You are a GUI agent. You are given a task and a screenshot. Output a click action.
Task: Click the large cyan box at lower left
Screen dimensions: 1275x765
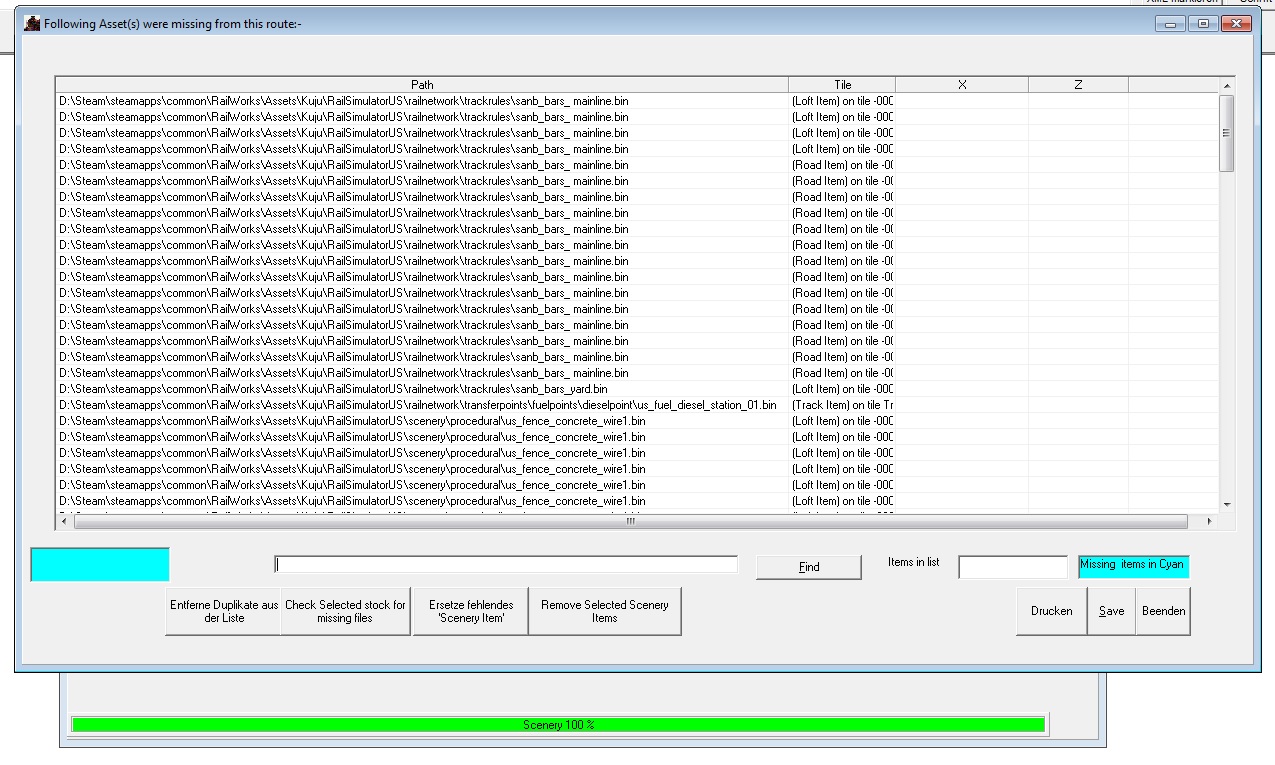100,564
